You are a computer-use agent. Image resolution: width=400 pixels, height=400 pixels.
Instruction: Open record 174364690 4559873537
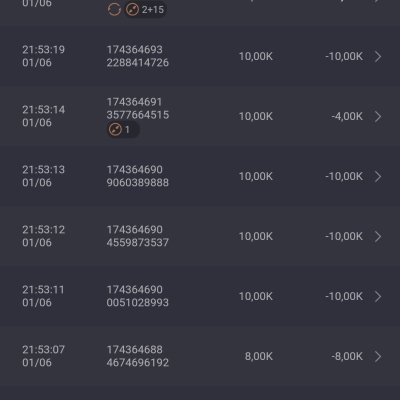coord(138,236)
